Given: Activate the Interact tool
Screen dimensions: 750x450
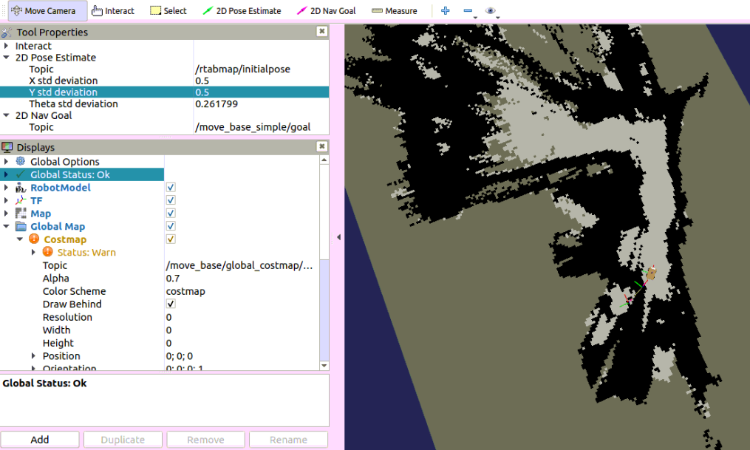Looking at the screenshot, I should click(112, 11).
